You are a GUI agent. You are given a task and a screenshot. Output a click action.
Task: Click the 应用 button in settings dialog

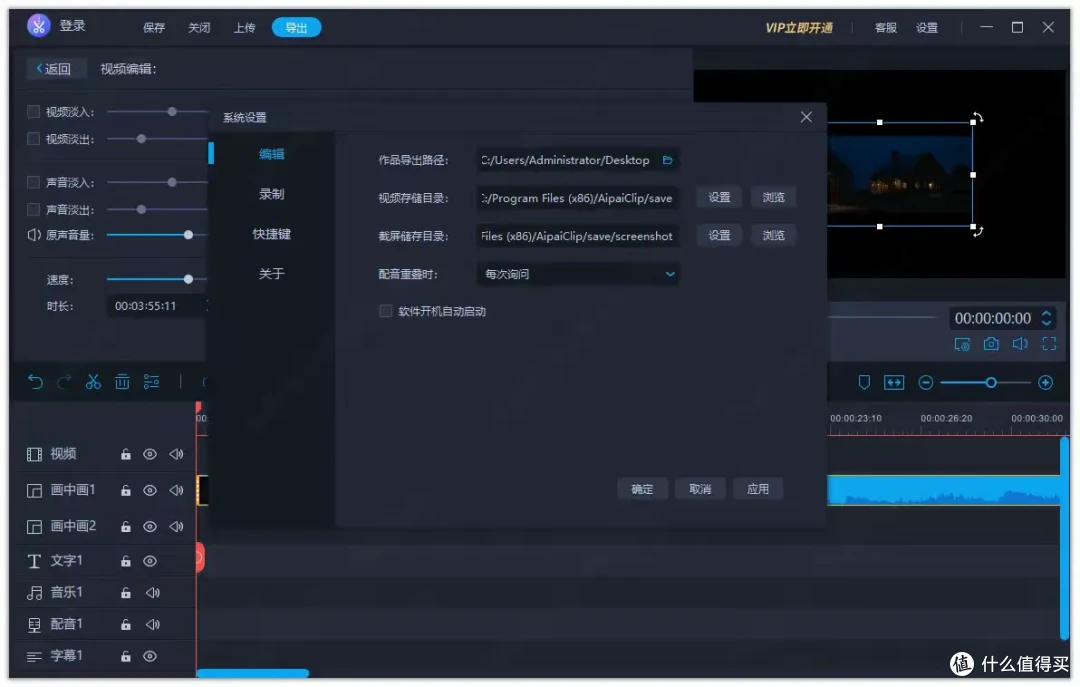point(758,488)
